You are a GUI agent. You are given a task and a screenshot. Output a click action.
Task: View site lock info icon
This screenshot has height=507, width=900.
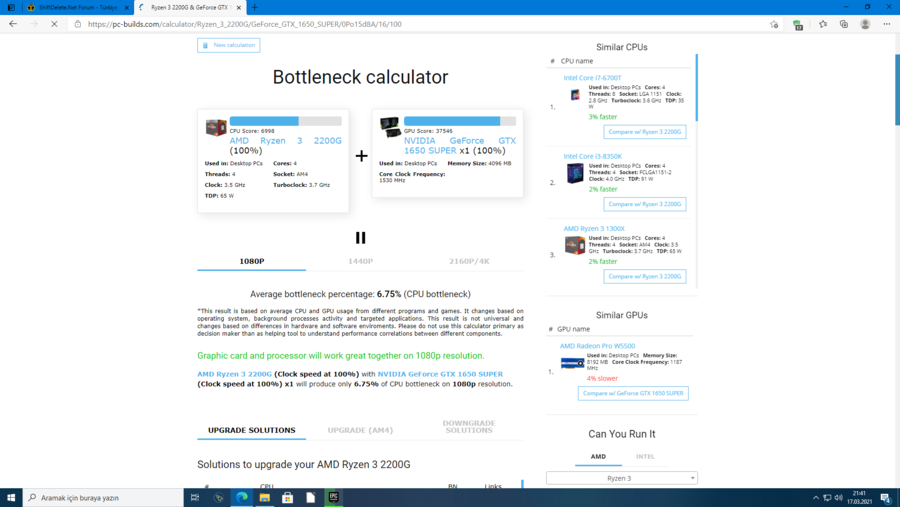pyautogui.click(x=78, y=24)
